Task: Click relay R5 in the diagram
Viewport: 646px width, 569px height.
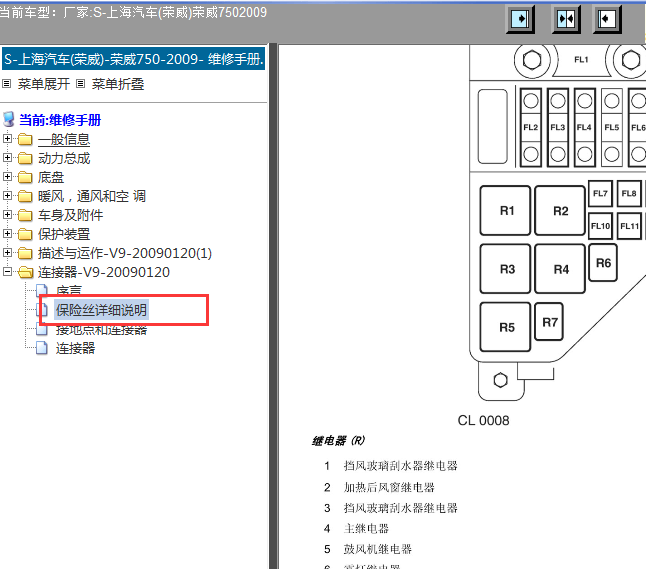Action: pos(505,327)
